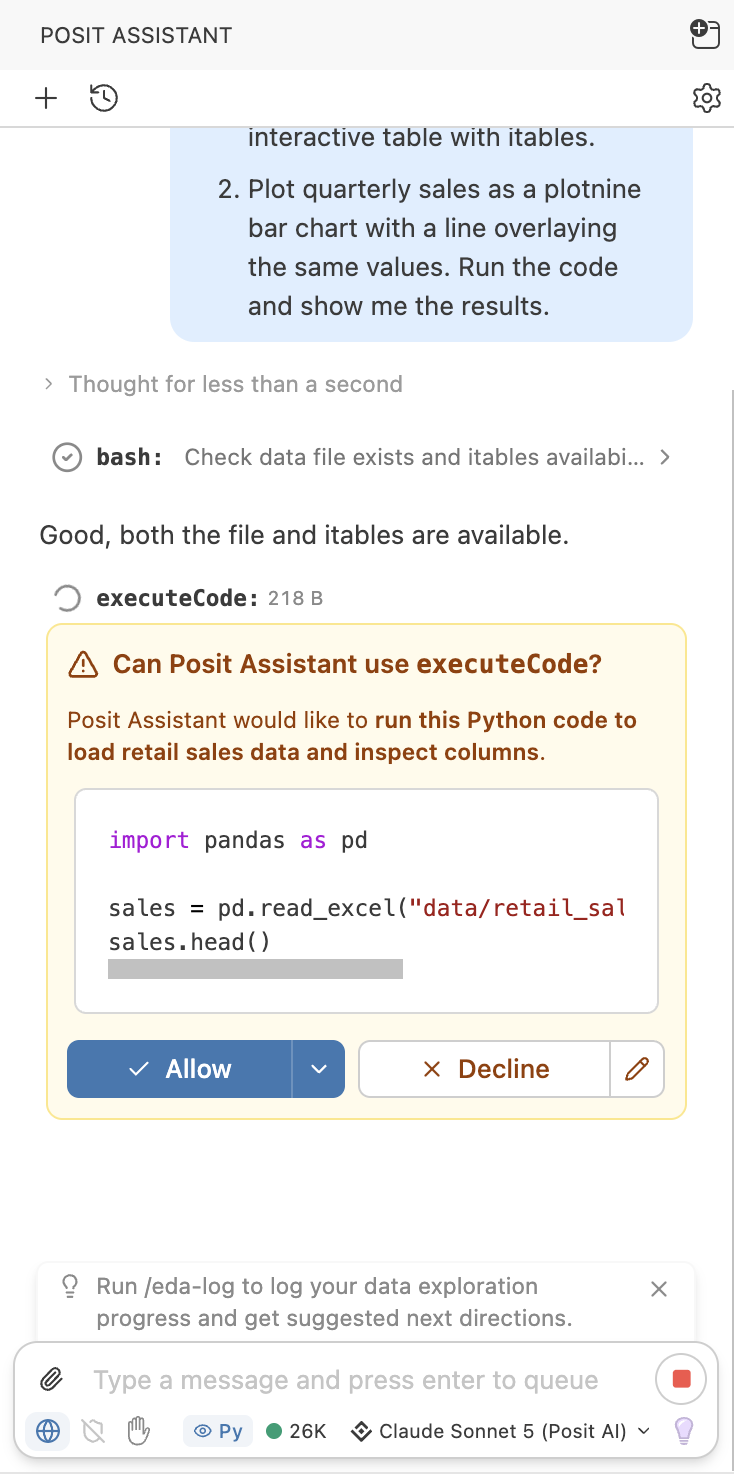Click the new panel icon beside POSIT ASSISTANT

[706, 34]
